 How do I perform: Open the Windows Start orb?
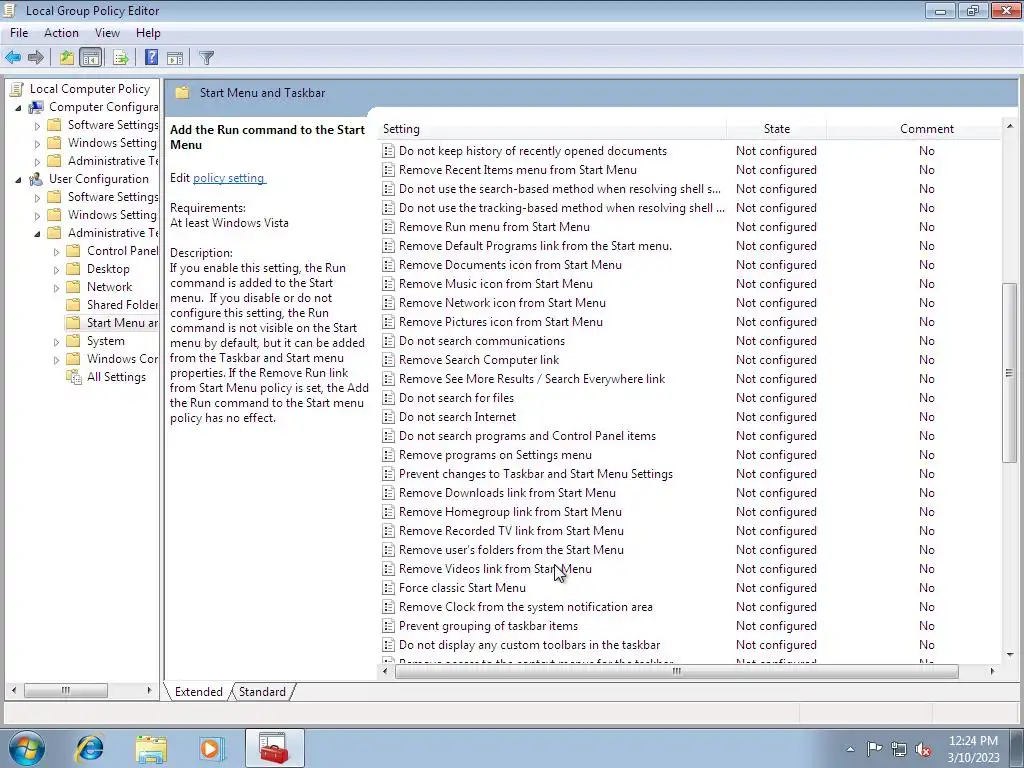point(27,748)
